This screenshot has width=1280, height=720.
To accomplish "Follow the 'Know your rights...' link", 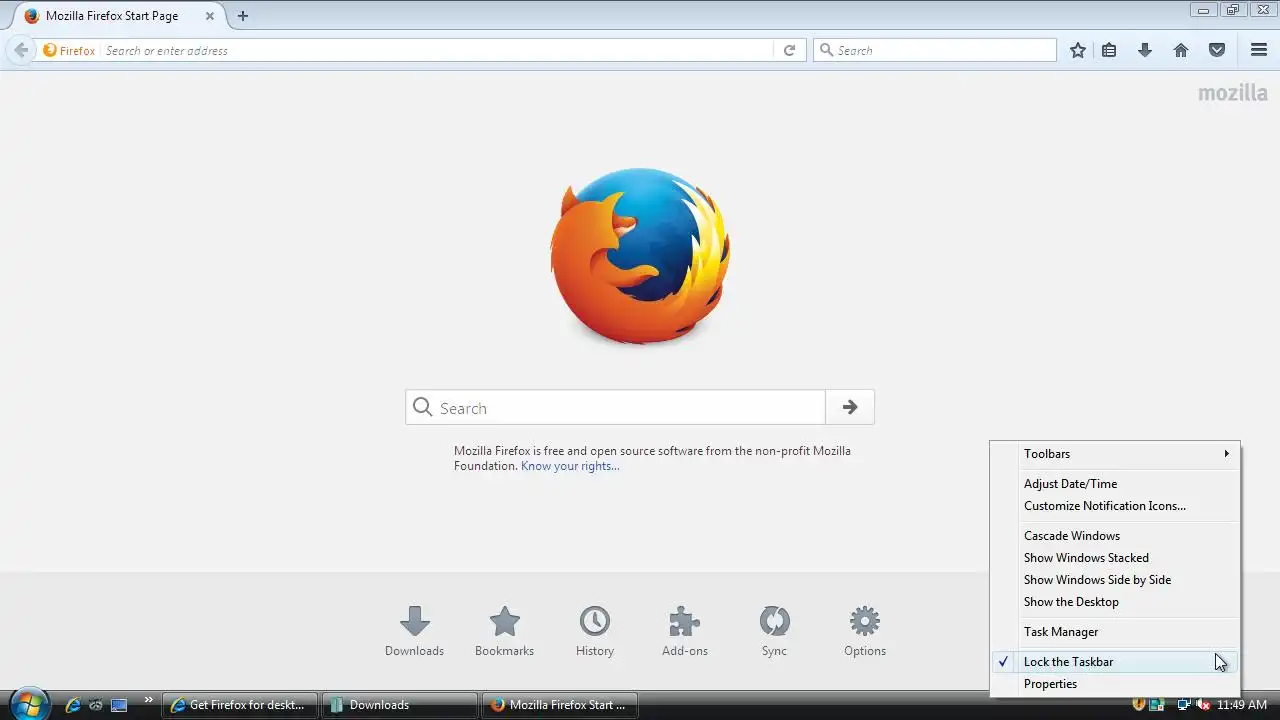I will click(570, 466).
